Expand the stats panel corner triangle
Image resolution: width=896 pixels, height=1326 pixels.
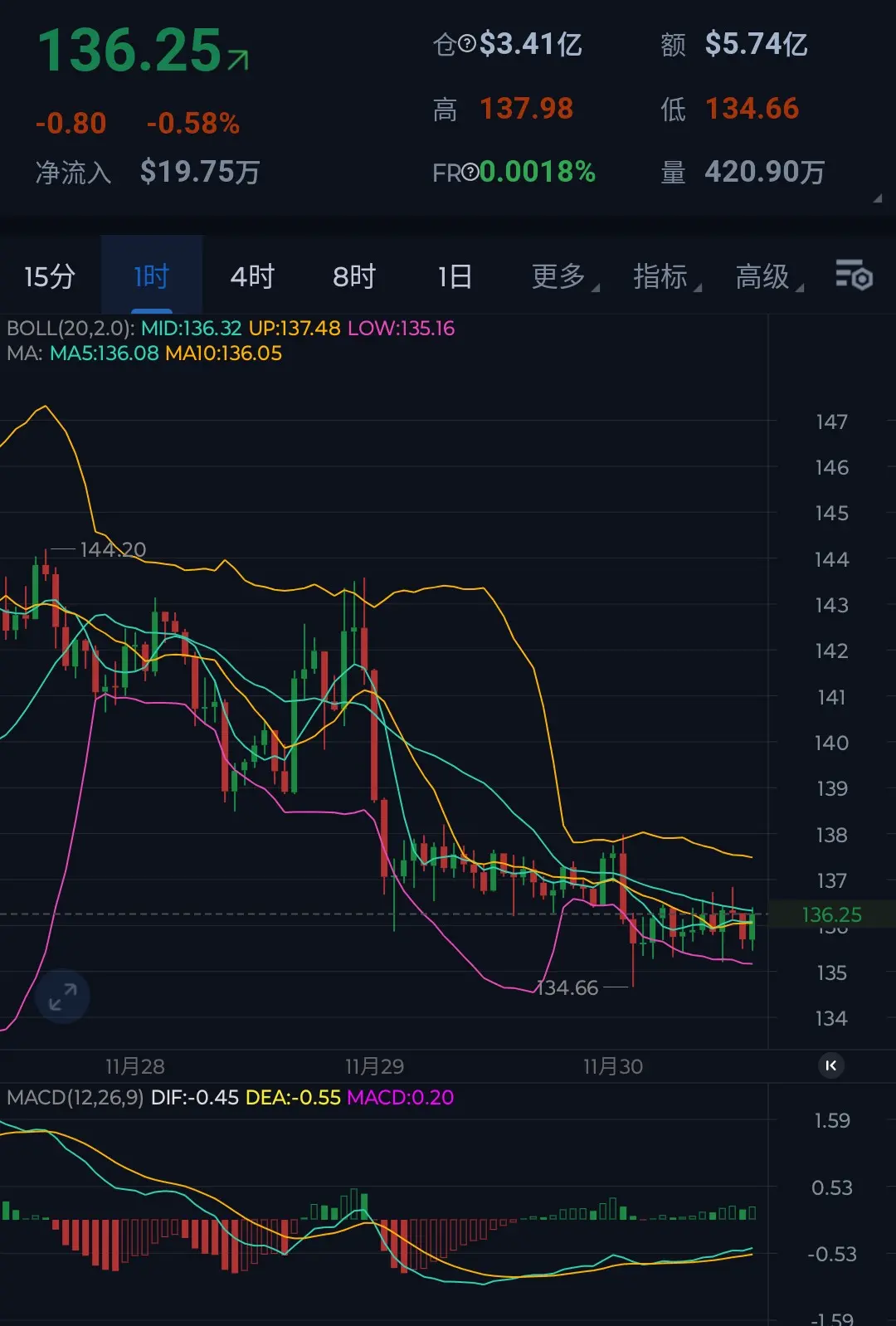point(877,198)
